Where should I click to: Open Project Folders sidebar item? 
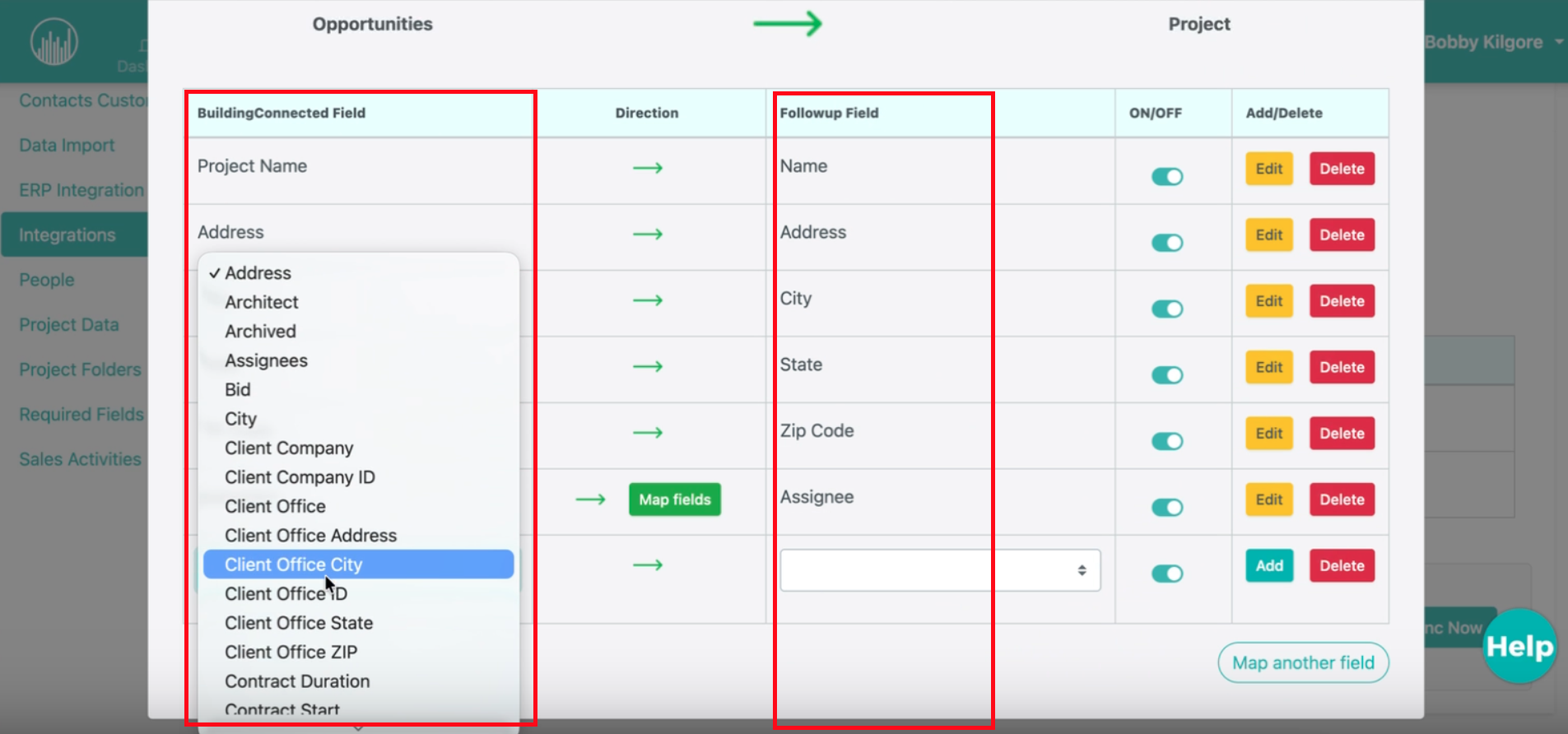point(80,369)
